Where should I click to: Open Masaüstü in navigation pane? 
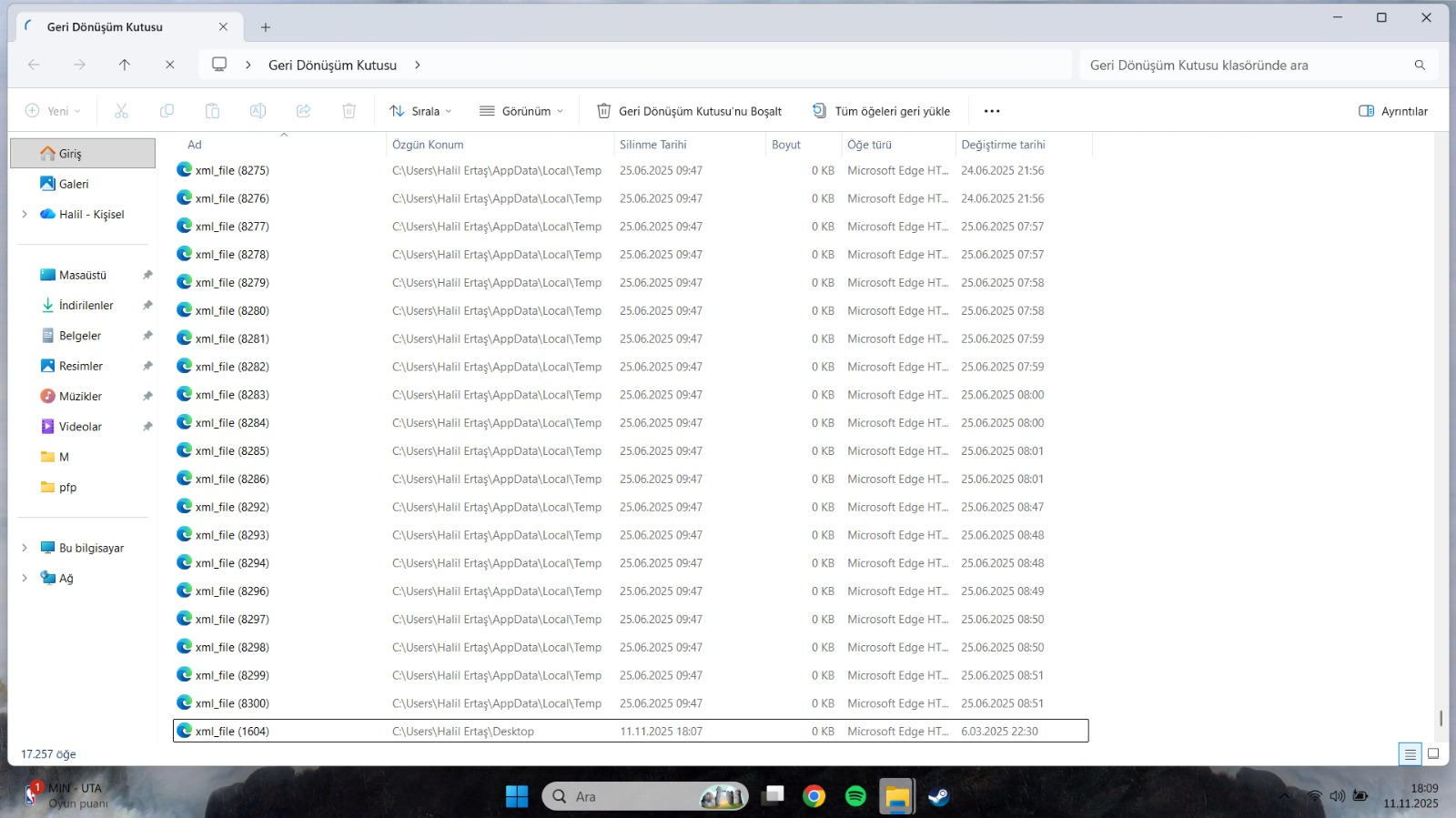[83, 275]
